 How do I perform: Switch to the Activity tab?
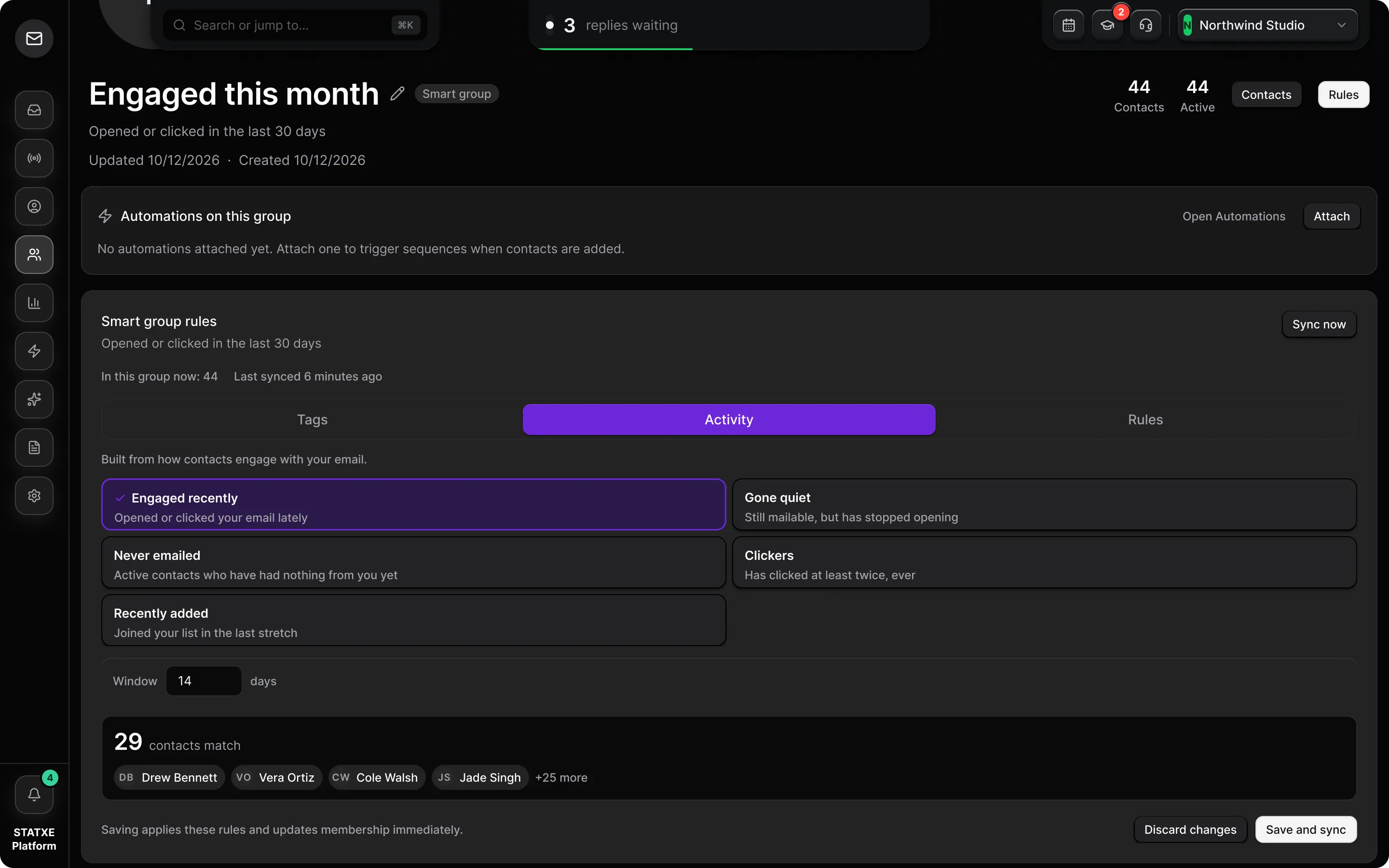coord(729,420)
